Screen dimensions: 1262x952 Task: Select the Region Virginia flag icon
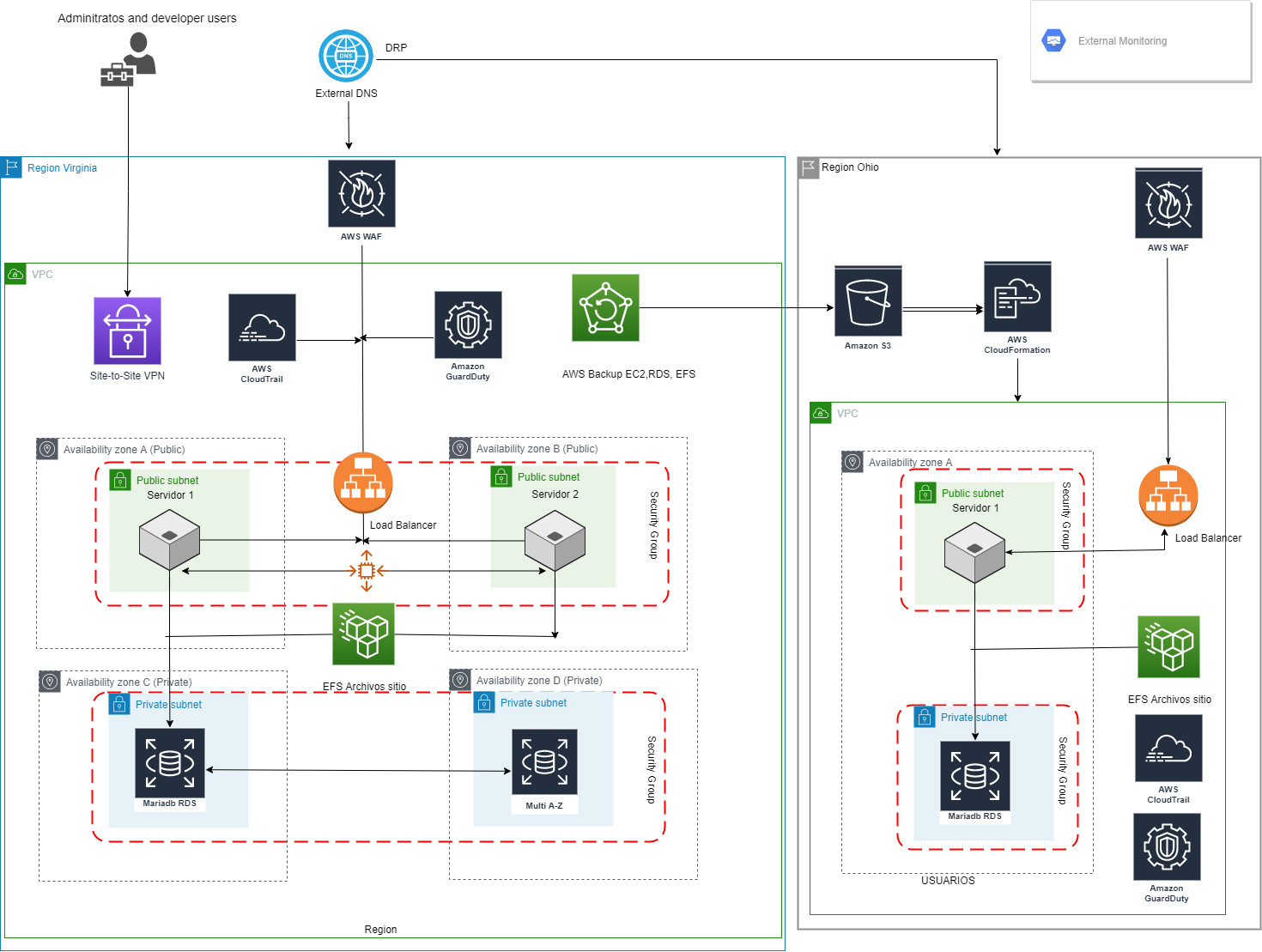click(x=12, y=167)
